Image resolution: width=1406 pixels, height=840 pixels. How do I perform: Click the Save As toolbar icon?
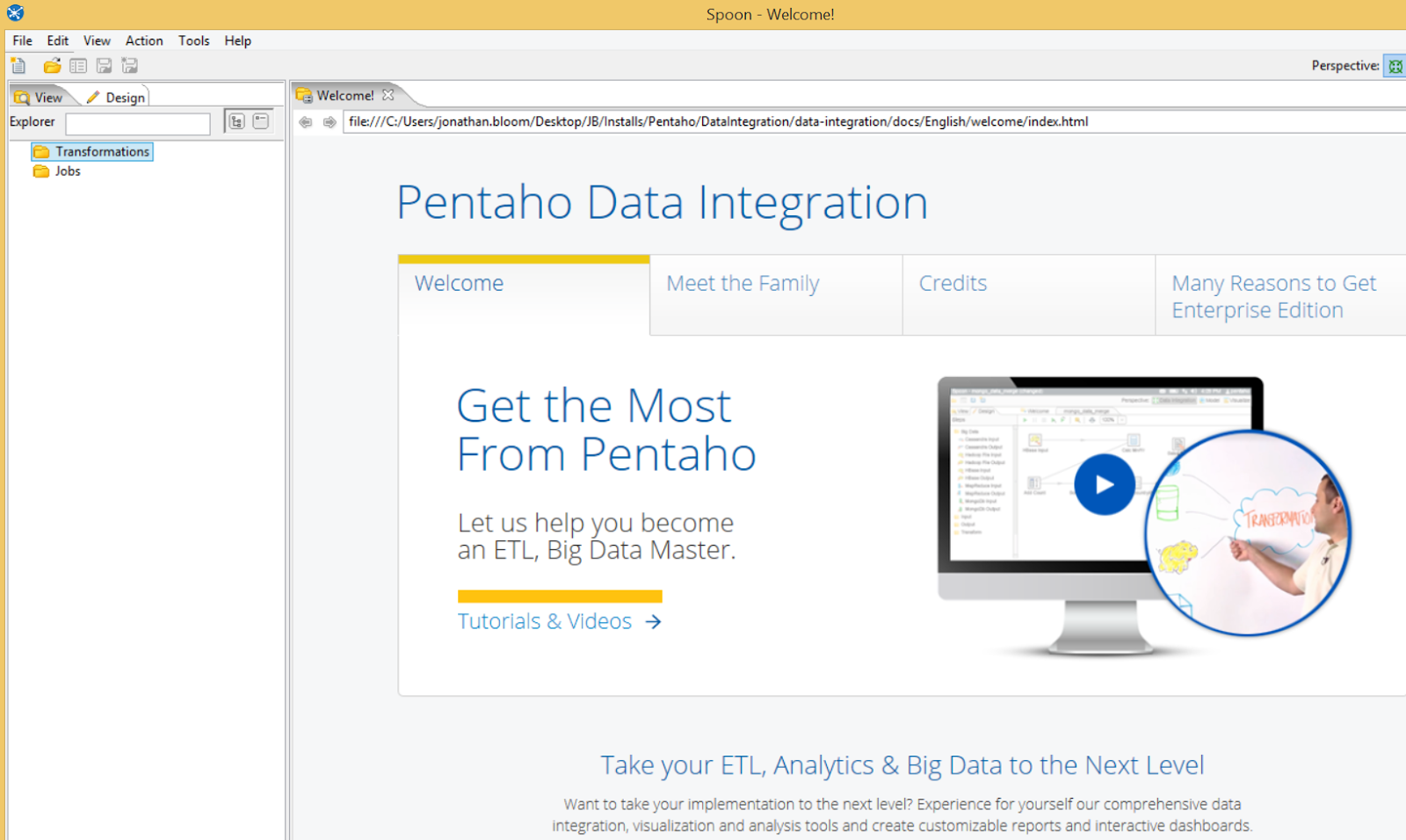(x=130, y=66)
